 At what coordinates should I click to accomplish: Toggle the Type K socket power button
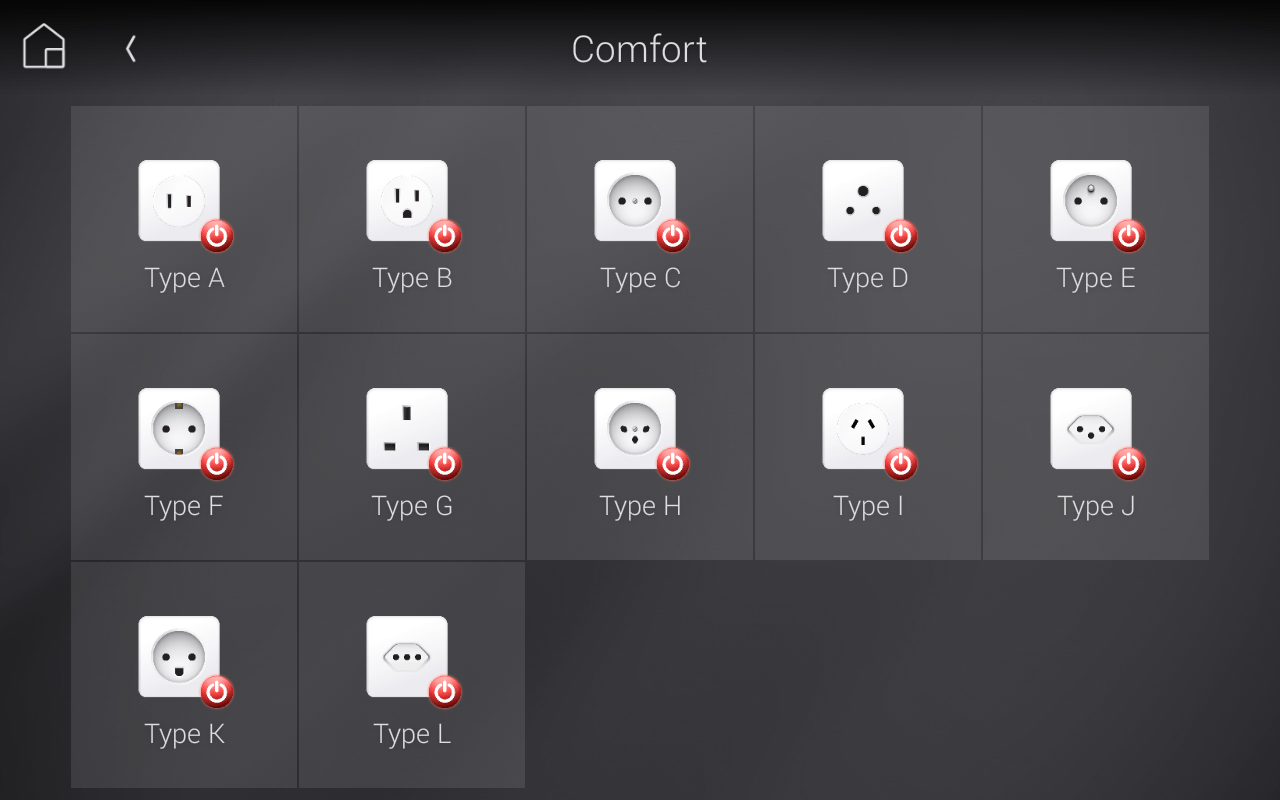219,692
